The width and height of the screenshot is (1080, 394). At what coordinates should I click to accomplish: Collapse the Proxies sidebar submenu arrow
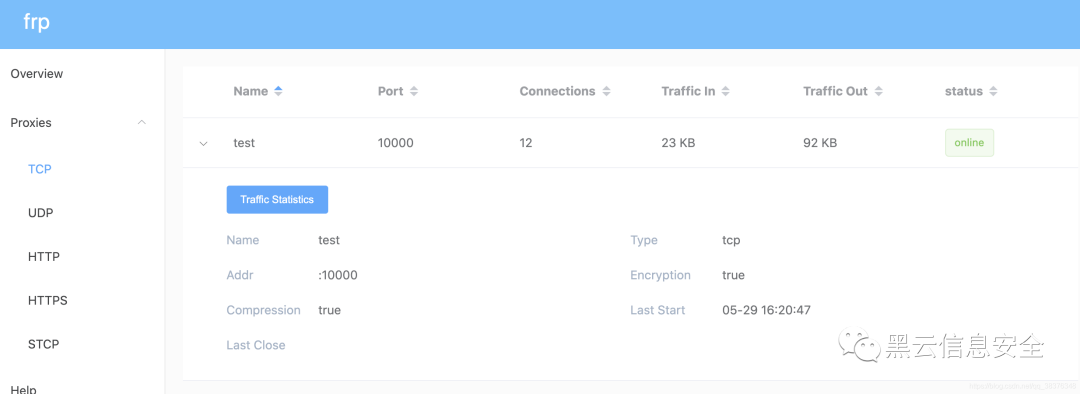[x=142, y=122]
